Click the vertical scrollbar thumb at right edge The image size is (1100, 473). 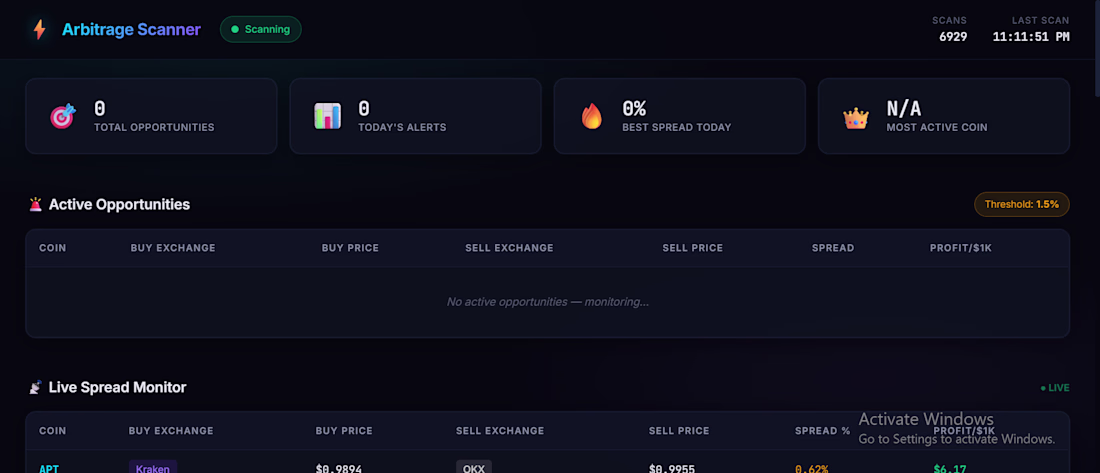[x=1096, y=48]
